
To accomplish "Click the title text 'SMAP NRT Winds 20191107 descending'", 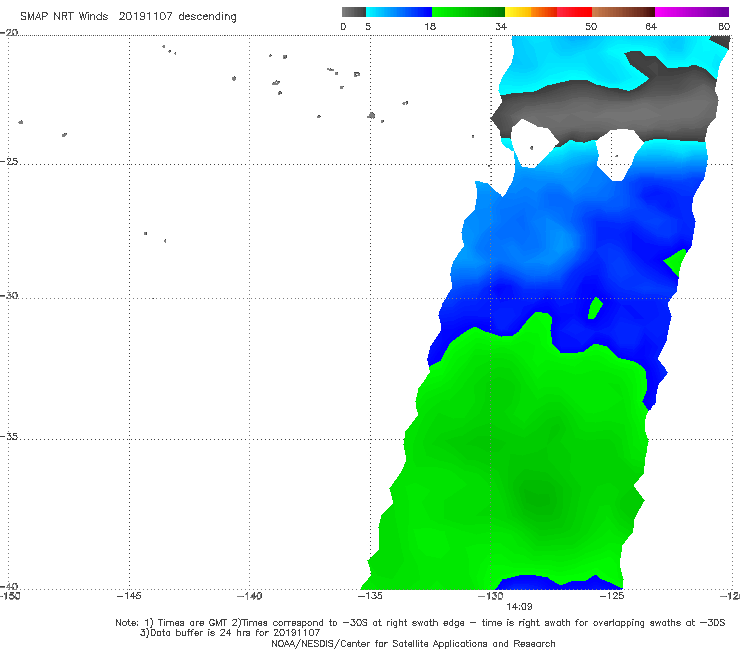I will (128, 17).
